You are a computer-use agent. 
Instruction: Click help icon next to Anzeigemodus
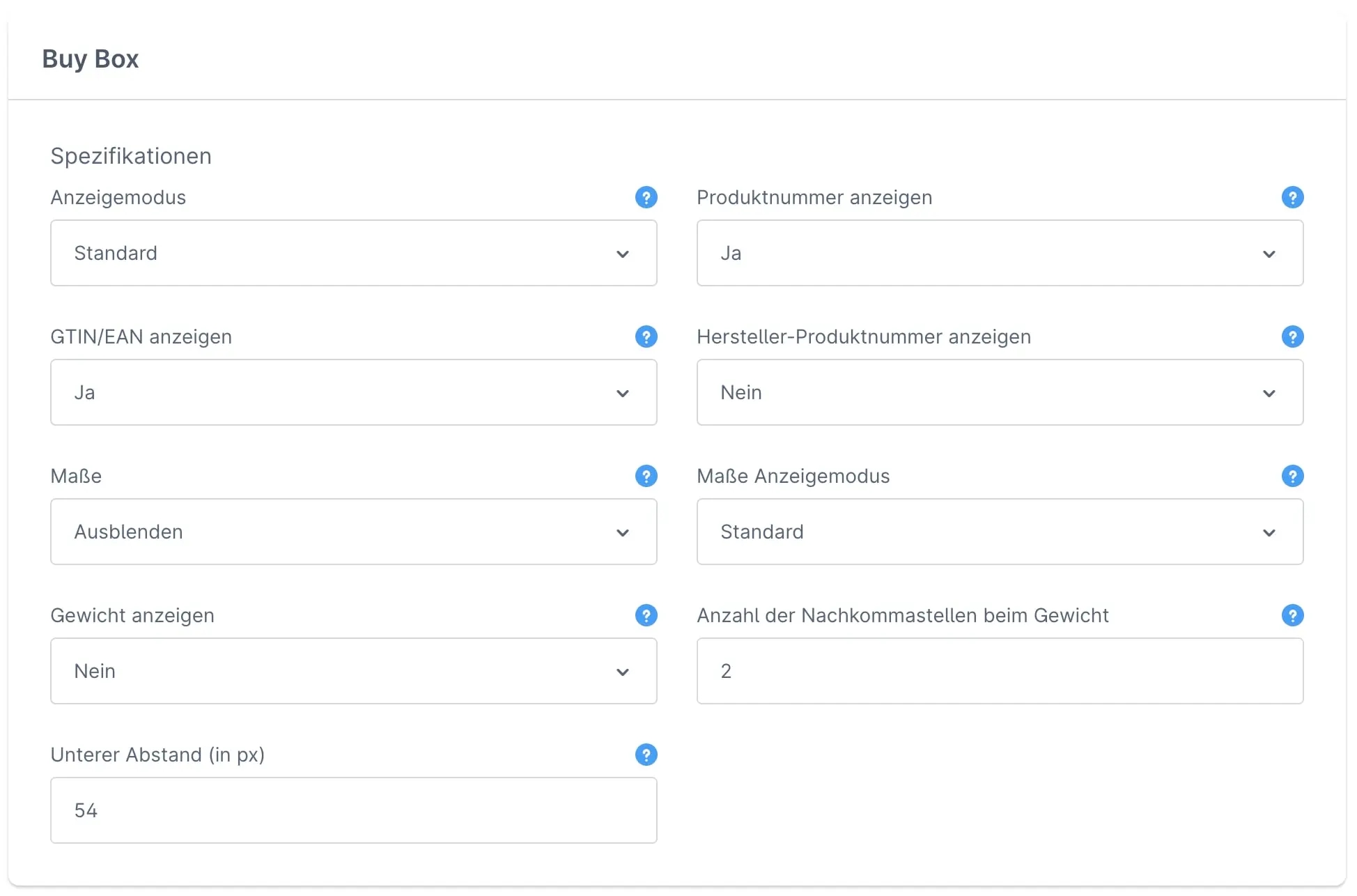pos(646,197)
